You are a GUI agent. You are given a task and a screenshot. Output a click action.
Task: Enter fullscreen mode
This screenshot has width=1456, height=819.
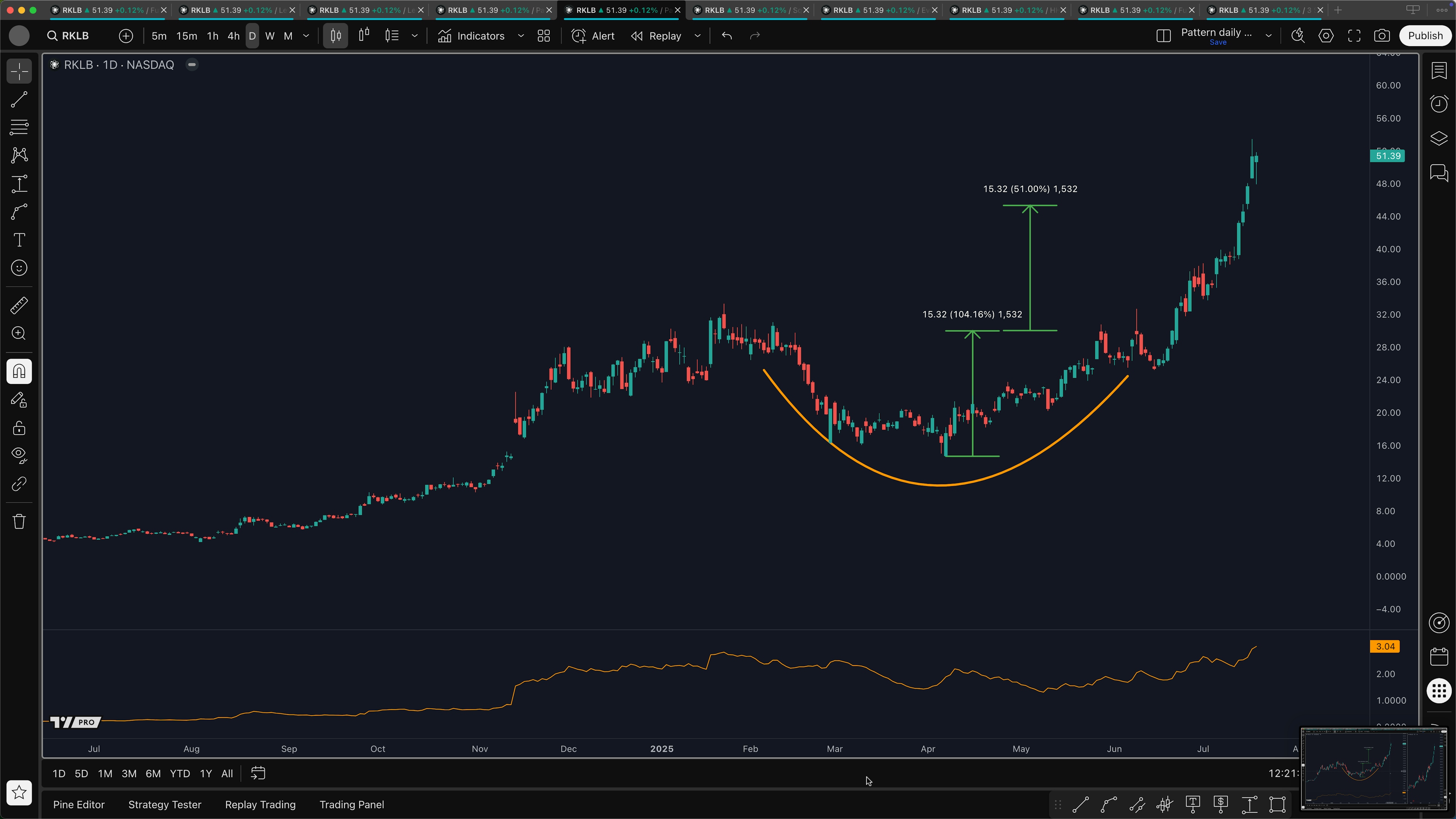pos(1354,36)
